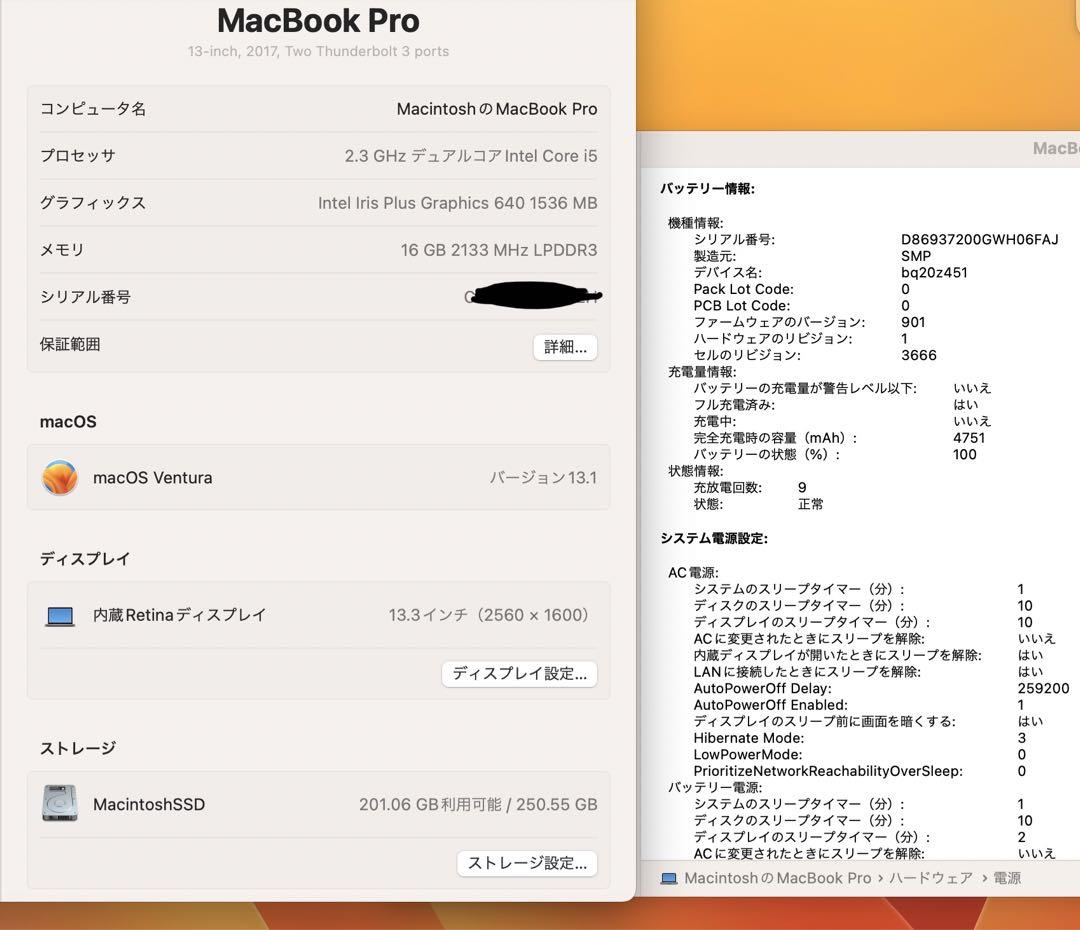This screenshot has width=1080, height=930.
Task: Click the 機種情報: section label
Action: [696, 223]
